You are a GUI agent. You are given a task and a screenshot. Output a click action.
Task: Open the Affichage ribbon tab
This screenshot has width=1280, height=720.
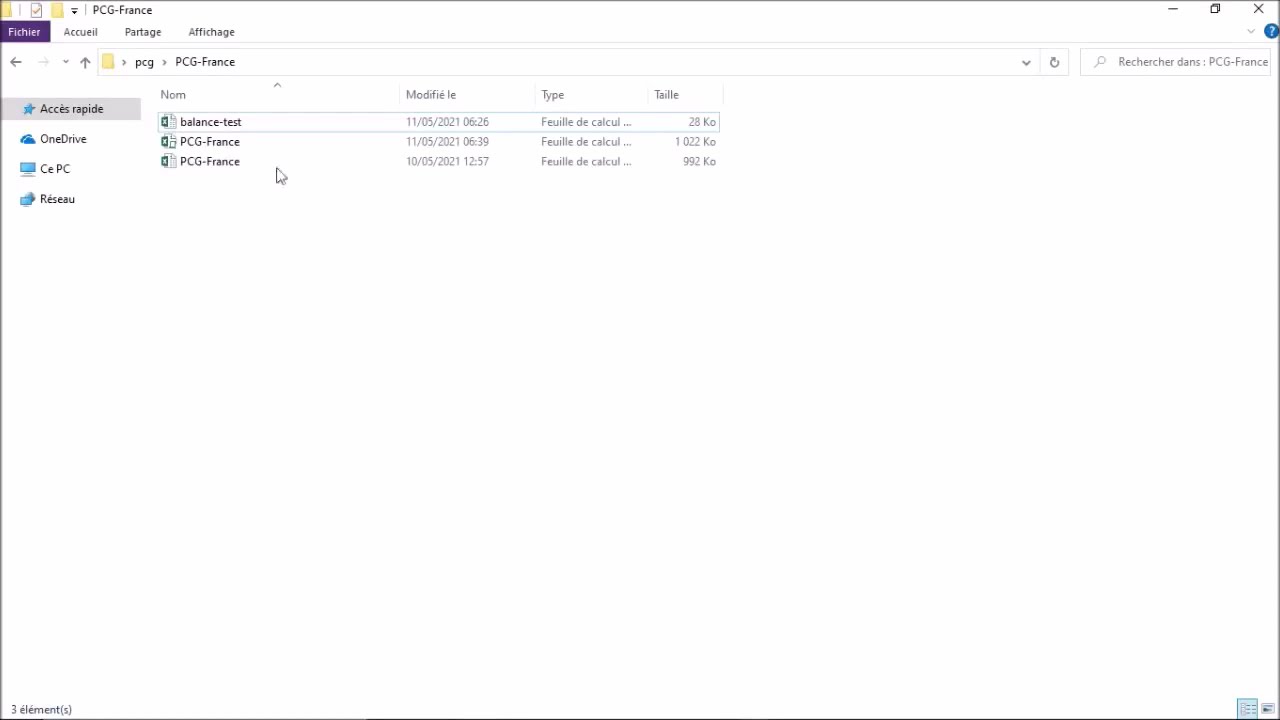[x=211, y=32]
